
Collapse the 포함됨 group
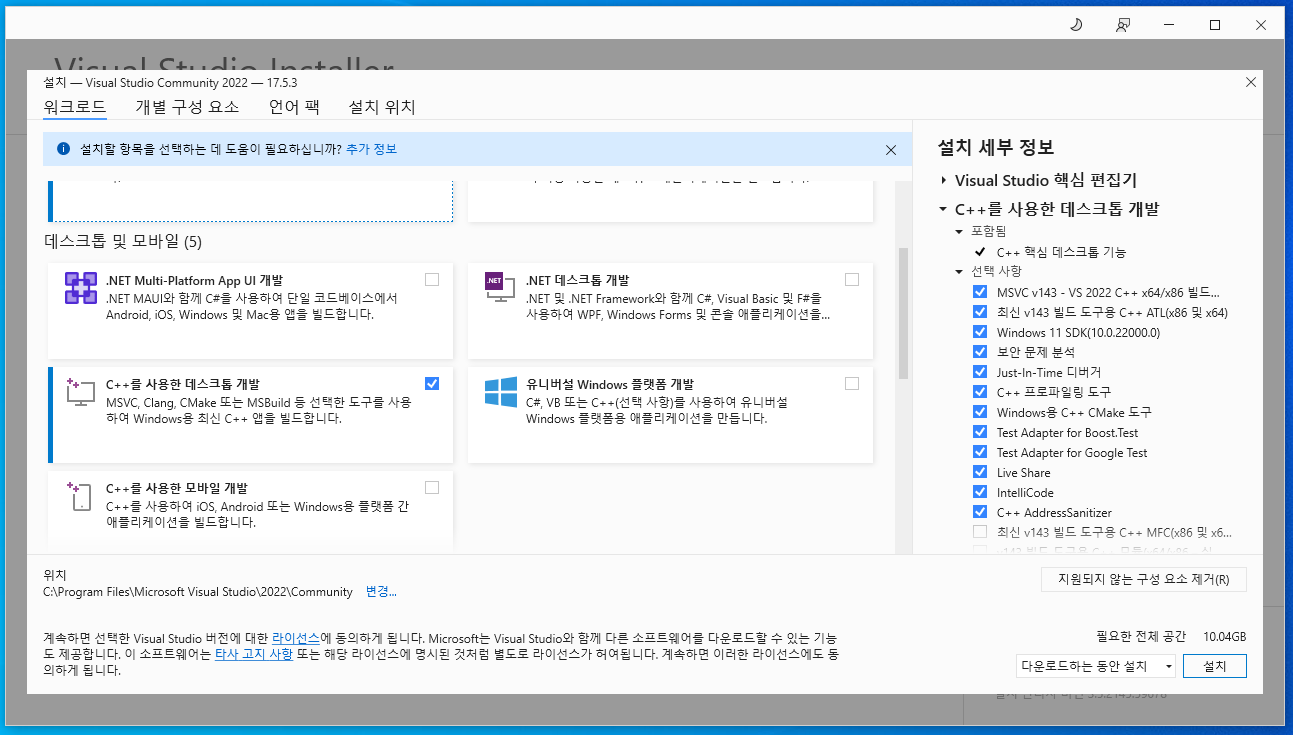click(x=959, y=232)
